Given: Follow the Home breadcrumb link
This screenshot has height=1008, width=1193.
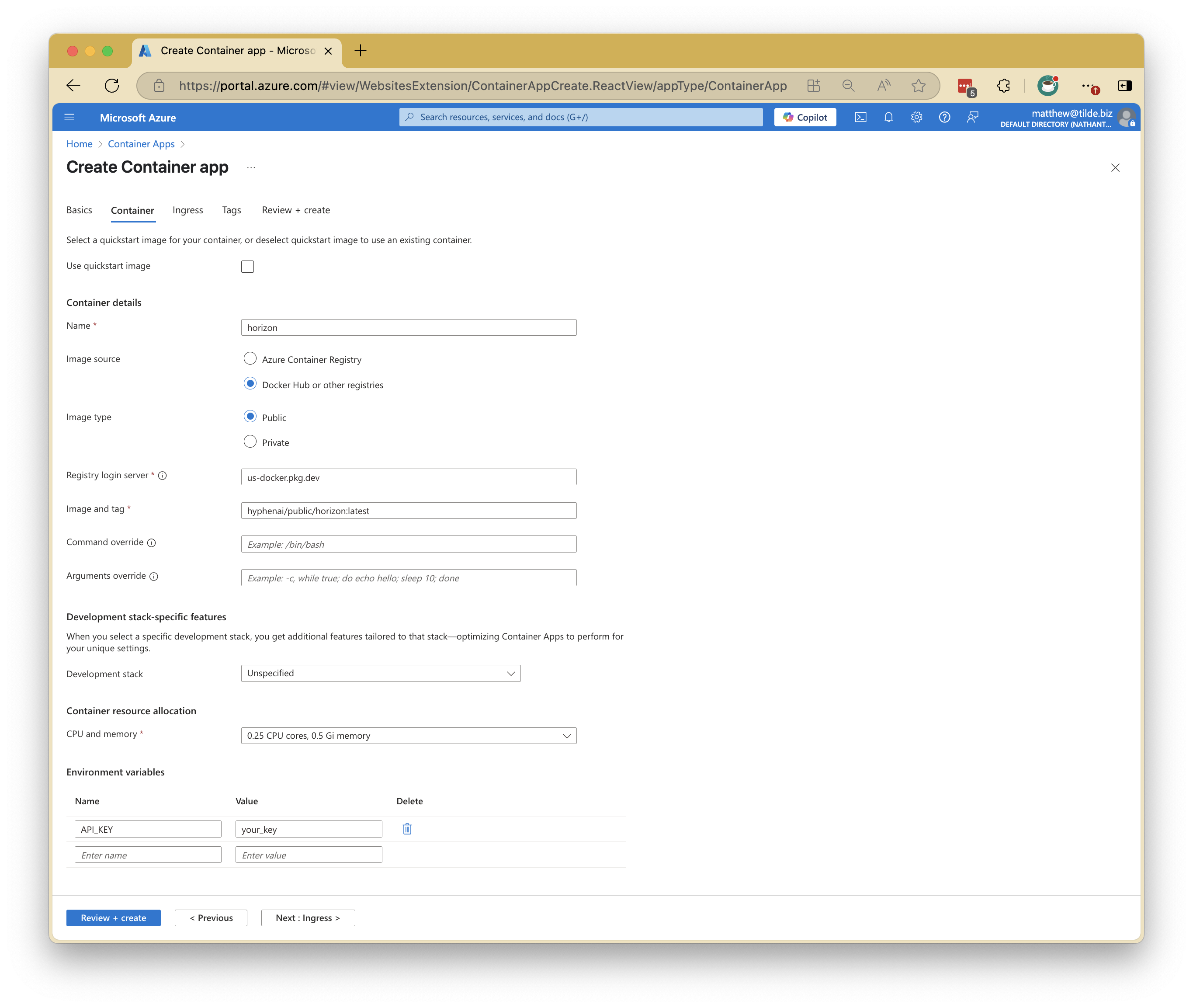Looking at the screenshot, I should 80,144.
